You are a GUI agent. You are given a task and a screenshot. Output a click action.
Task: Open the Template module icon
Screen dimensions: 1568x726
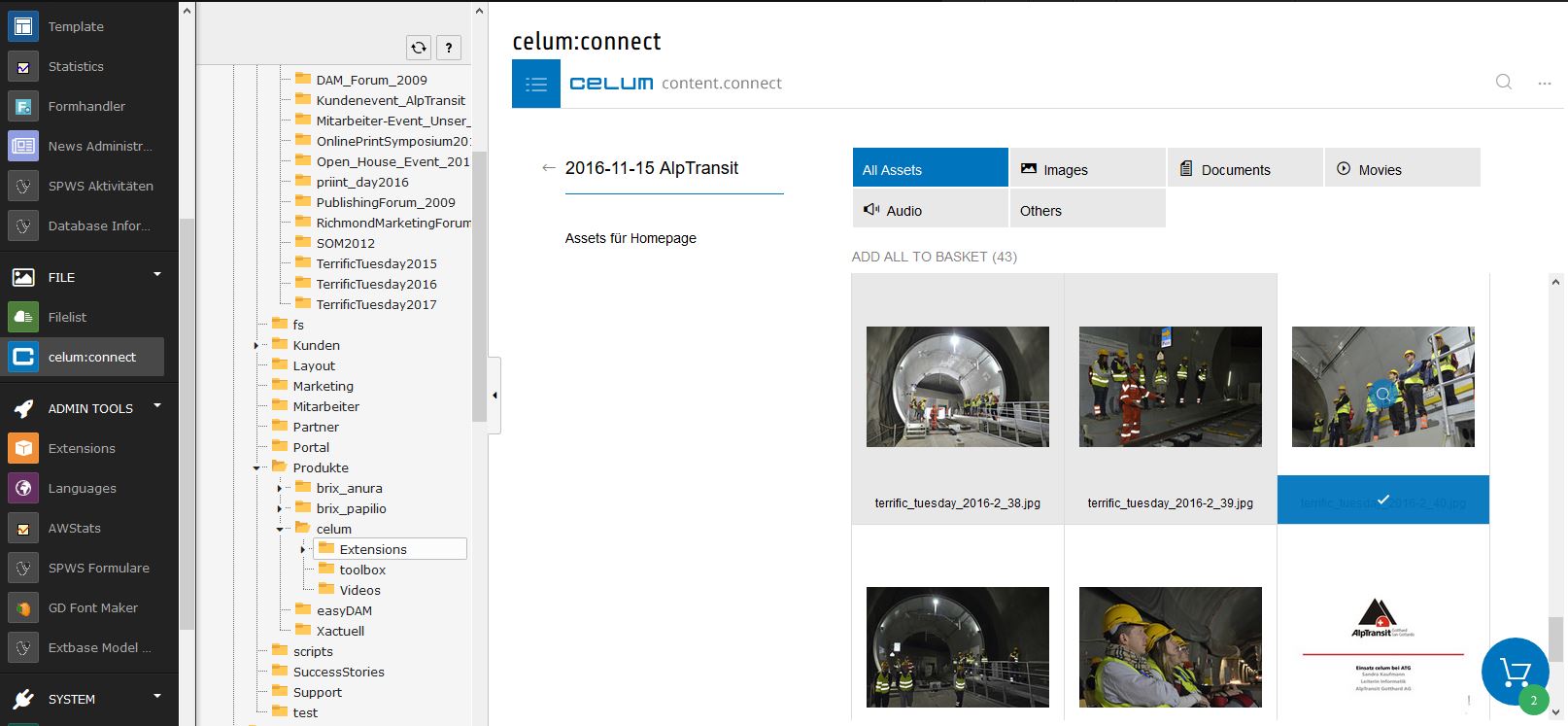click(23, 26)
